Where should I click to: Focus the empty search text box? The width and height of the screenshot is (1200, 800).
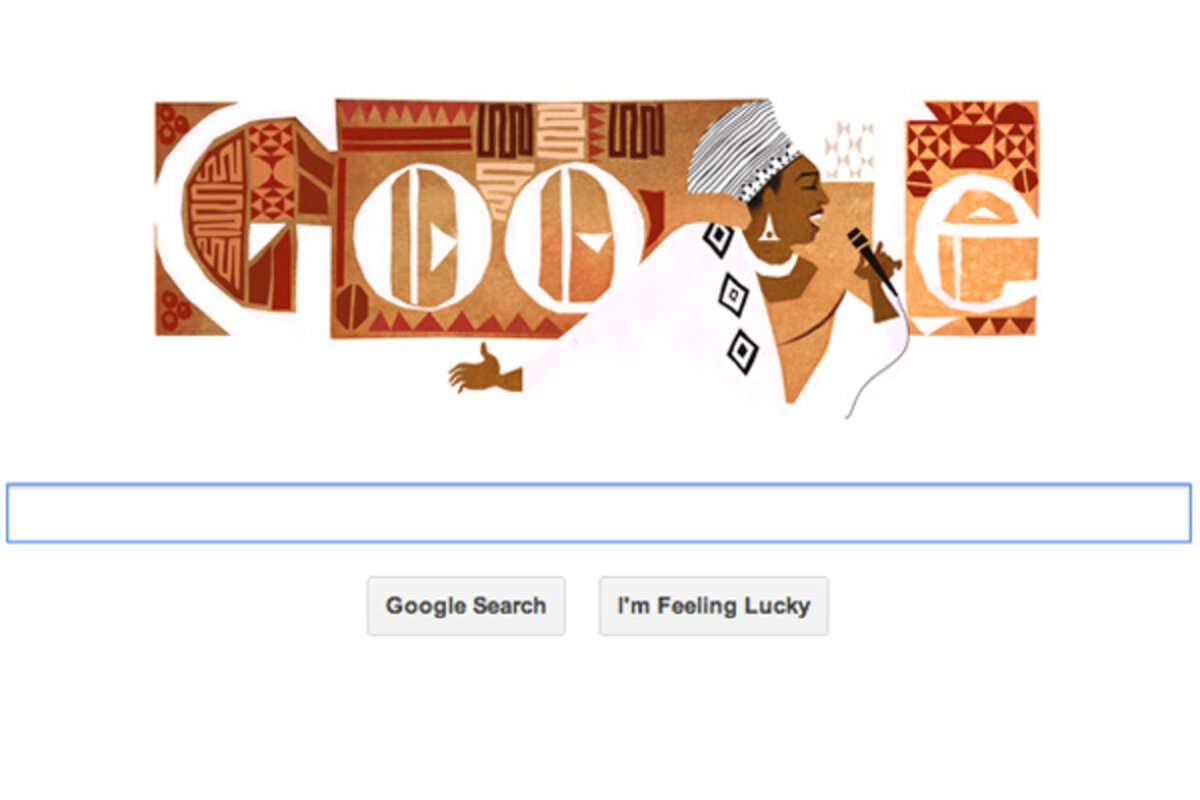[x=599, y=513]
